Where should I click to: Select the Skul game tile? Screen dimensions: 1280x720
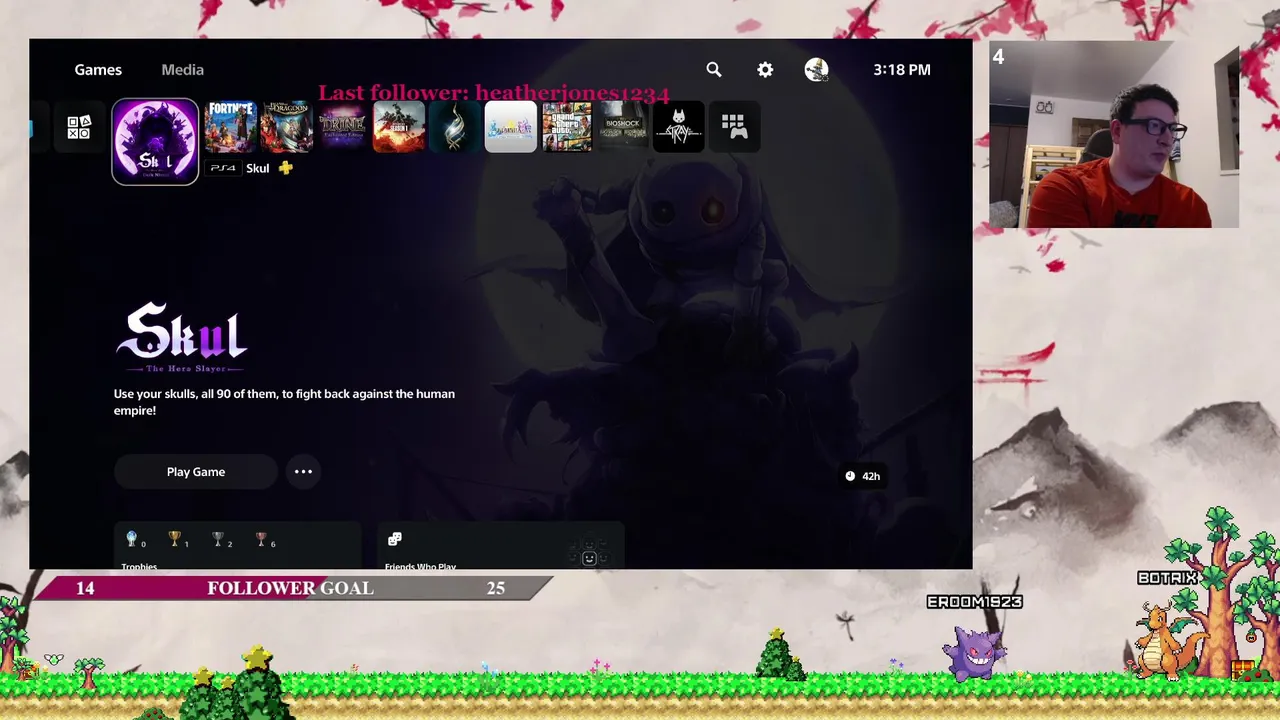pyautogui.click(x=155, y=141)
